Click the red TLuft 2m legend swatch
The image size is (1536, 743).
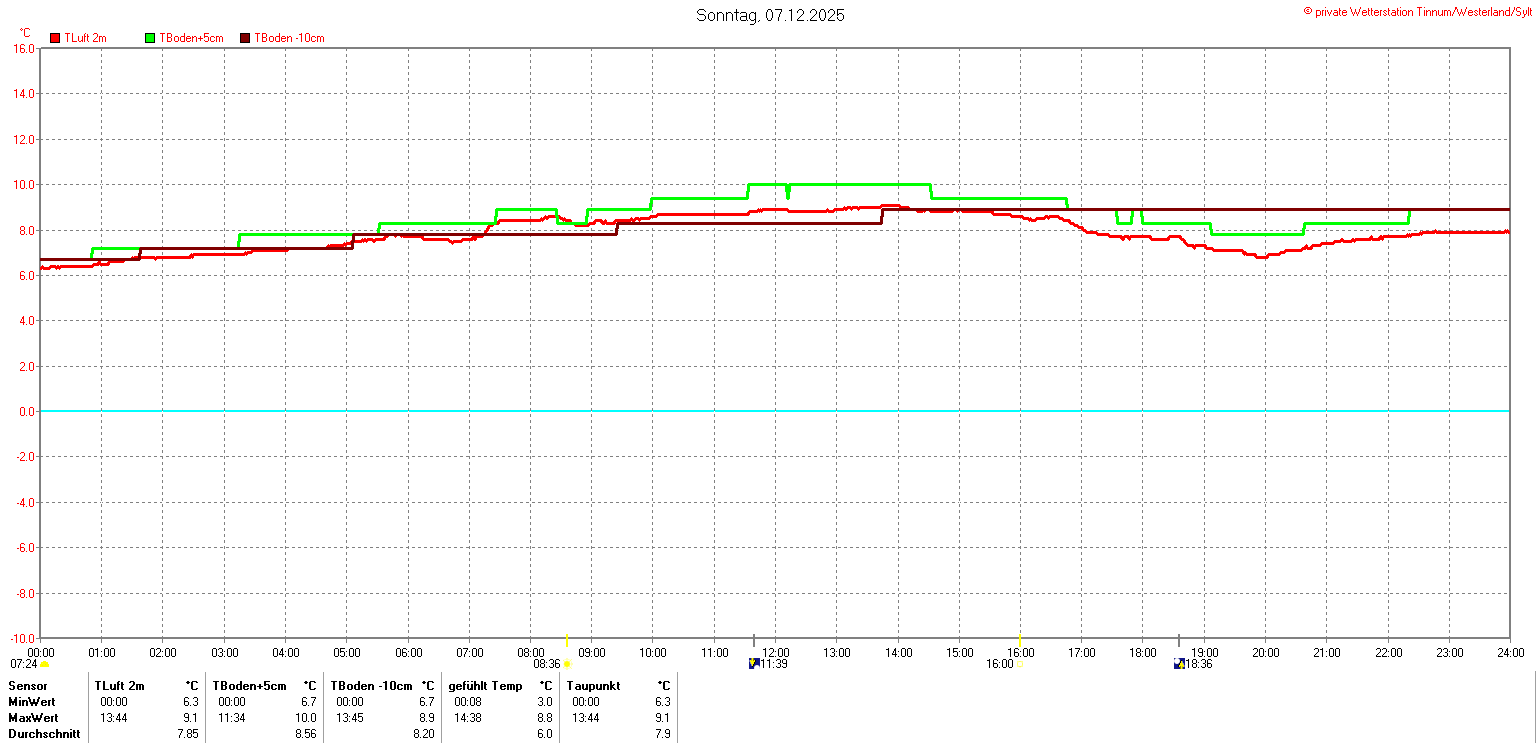tap(55, 38)
